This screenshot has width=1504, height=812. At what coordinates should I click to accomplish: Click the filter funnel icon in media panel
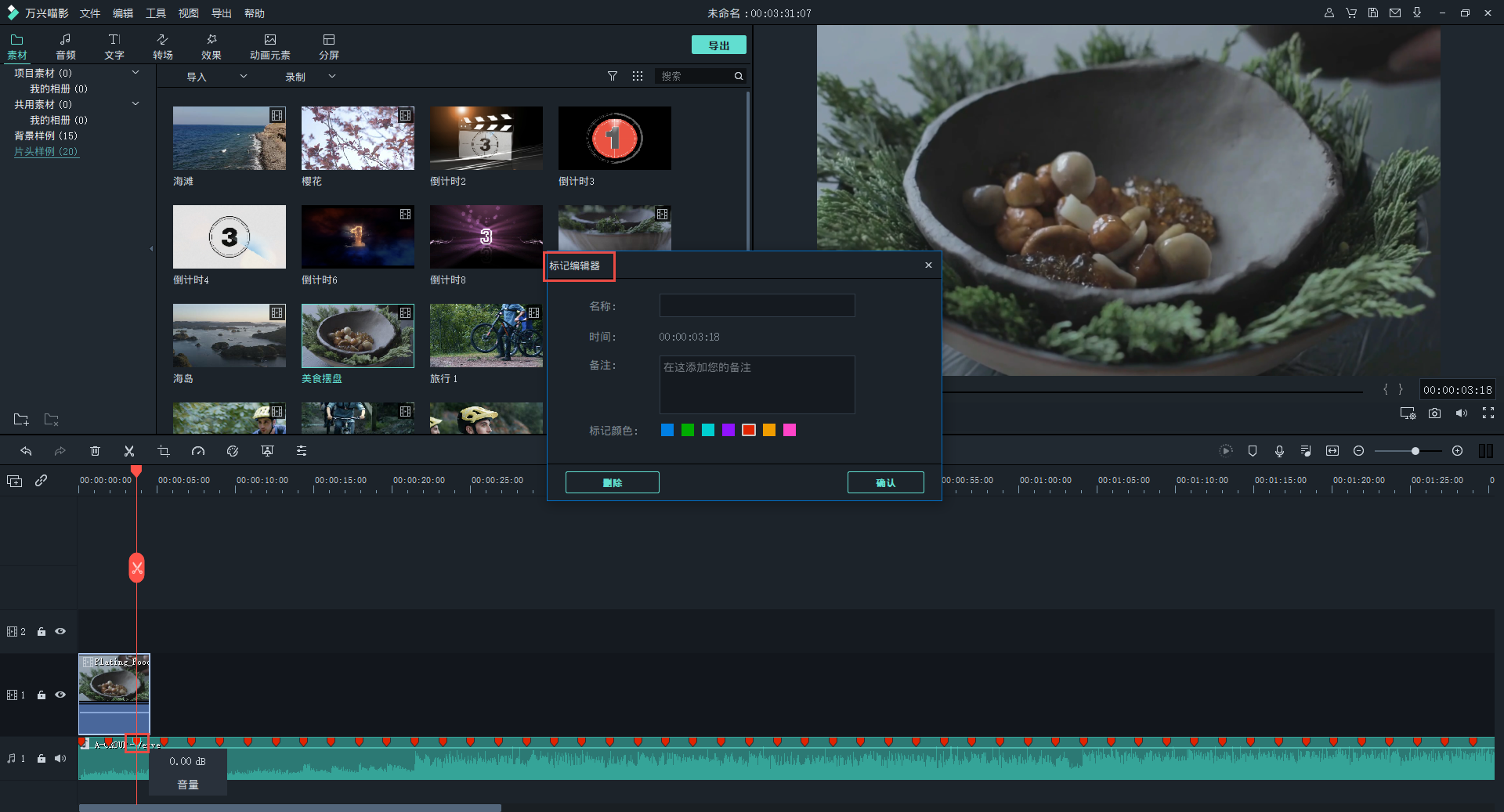pyautogui.click(x=613, y=76)
